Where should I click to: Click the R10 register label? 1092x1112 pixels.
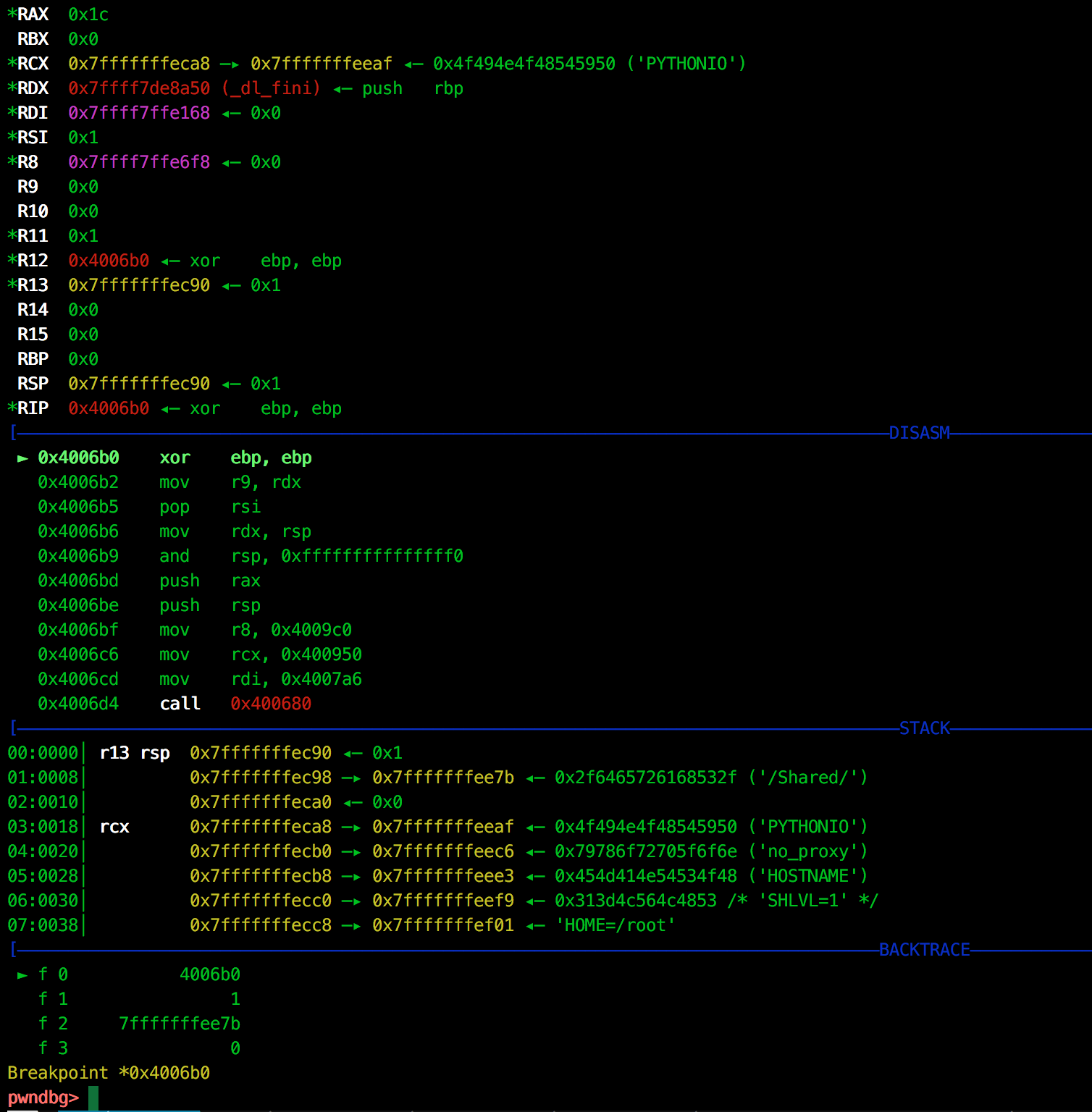tap(33, 211)
